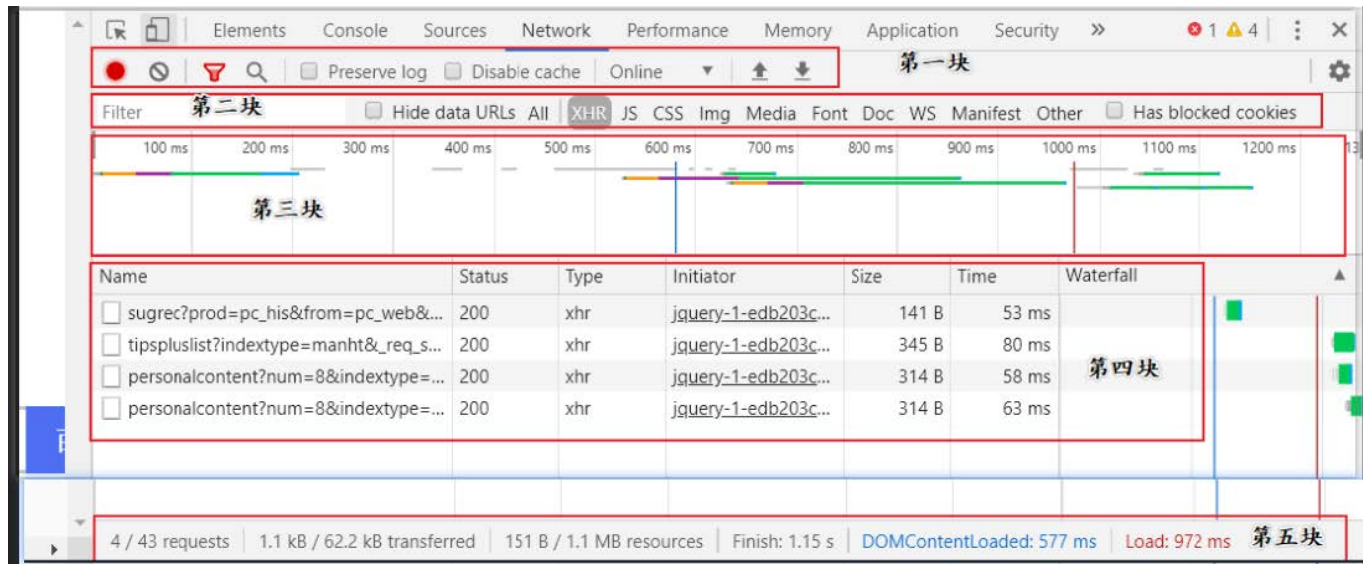The height and width of the screenshot is (570, 1363).
Task: Select the JS resource type filter
Action: [x=629, y=113]
